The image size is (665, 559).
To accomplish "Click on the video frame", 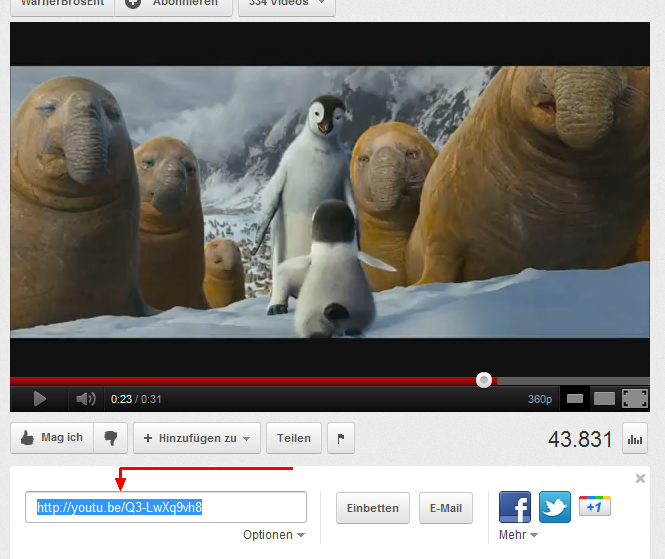I will tap(330, 201).
